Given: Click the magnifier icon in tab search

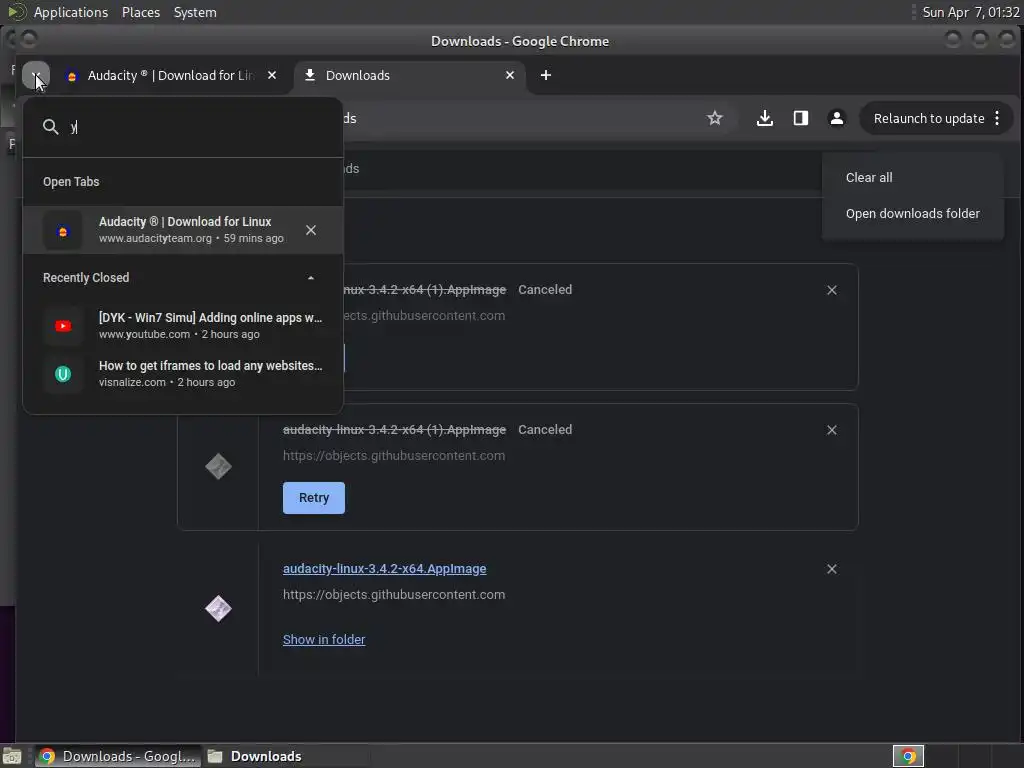Looking at the screenshot, I should click(x=51, y=127).
